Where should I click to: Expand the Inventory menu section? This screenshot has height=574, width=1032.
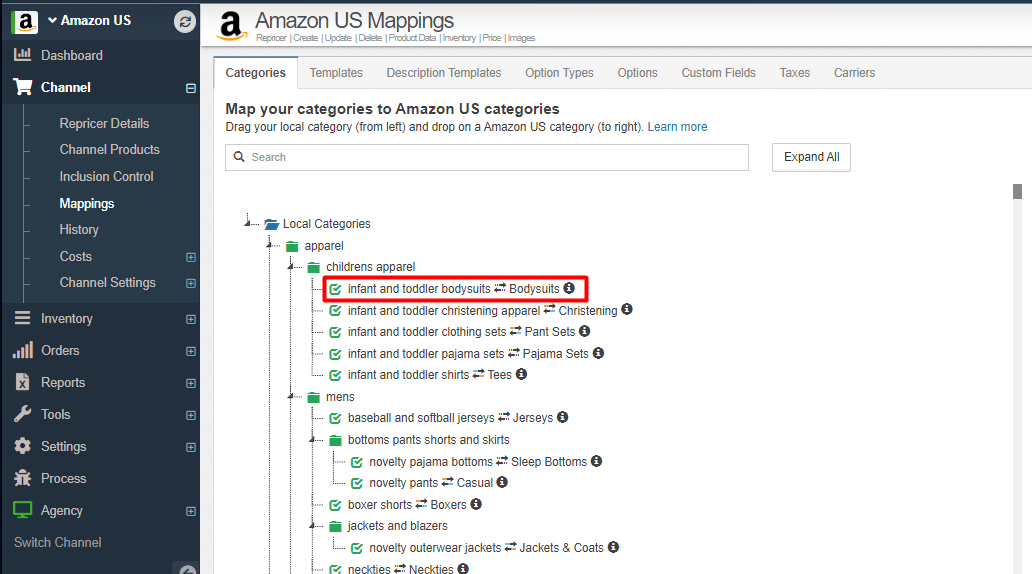(x=191, y=319)
